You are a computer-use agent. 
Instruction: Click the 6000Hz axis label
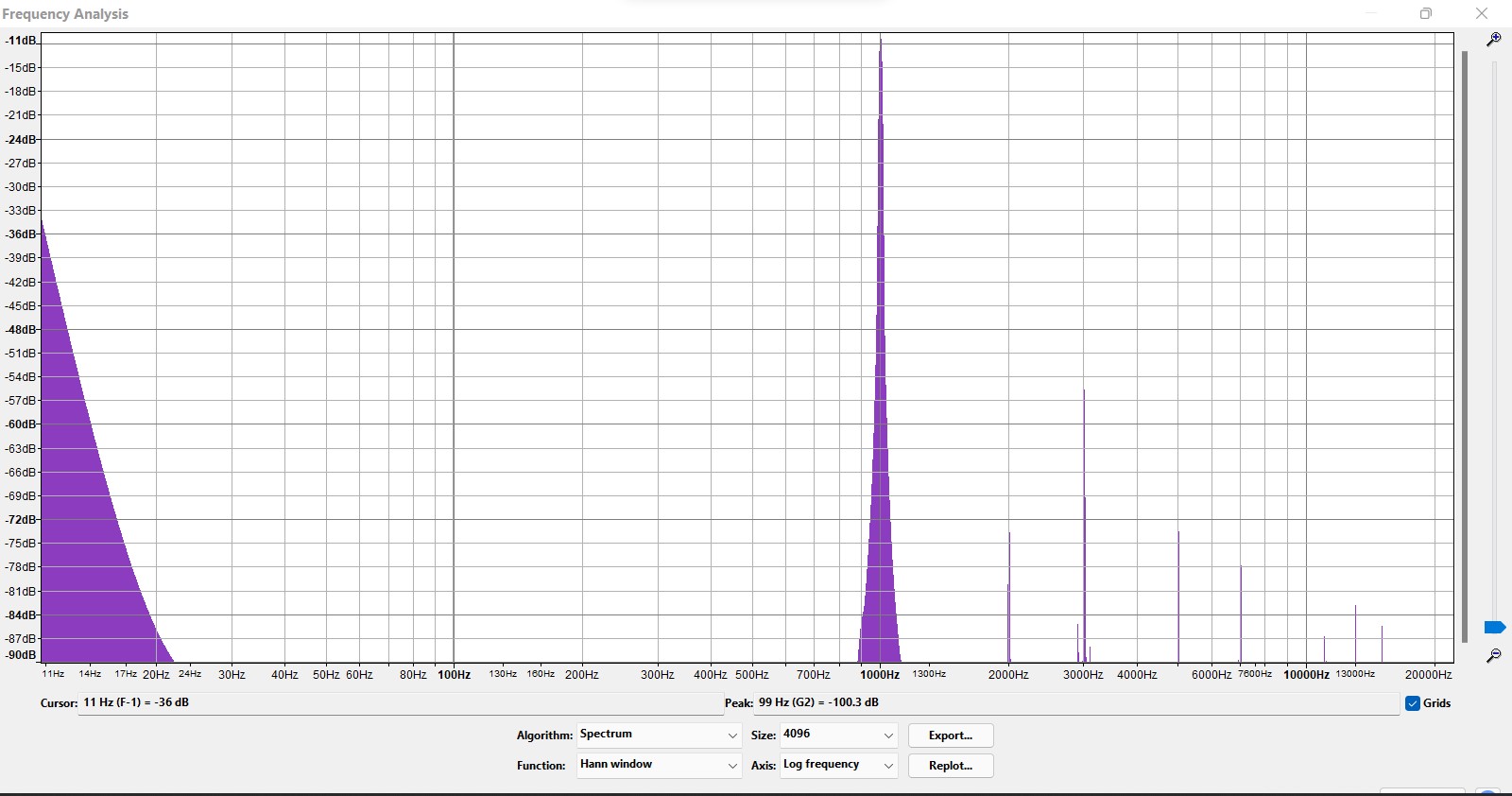click(x=1211, y=675)
